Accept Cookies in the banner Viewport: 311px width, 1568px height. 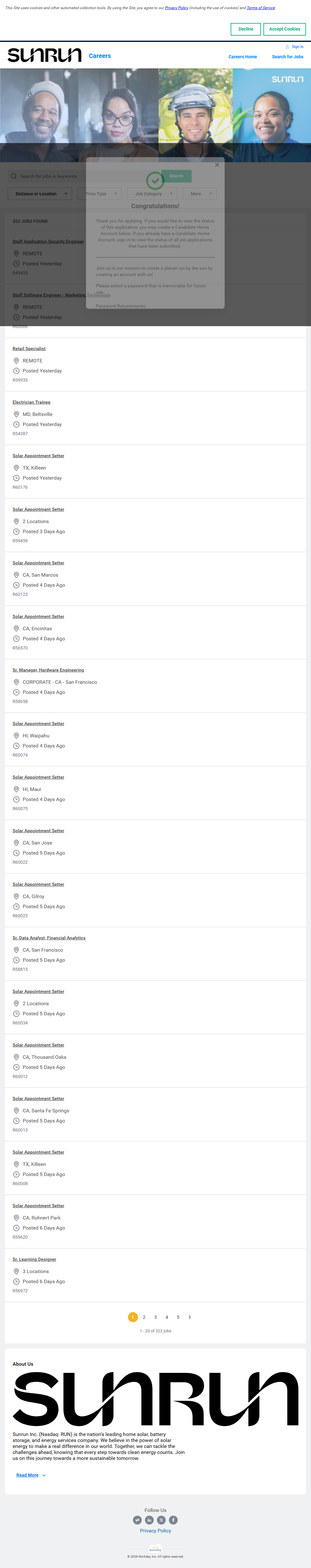[x=284, y=29]
